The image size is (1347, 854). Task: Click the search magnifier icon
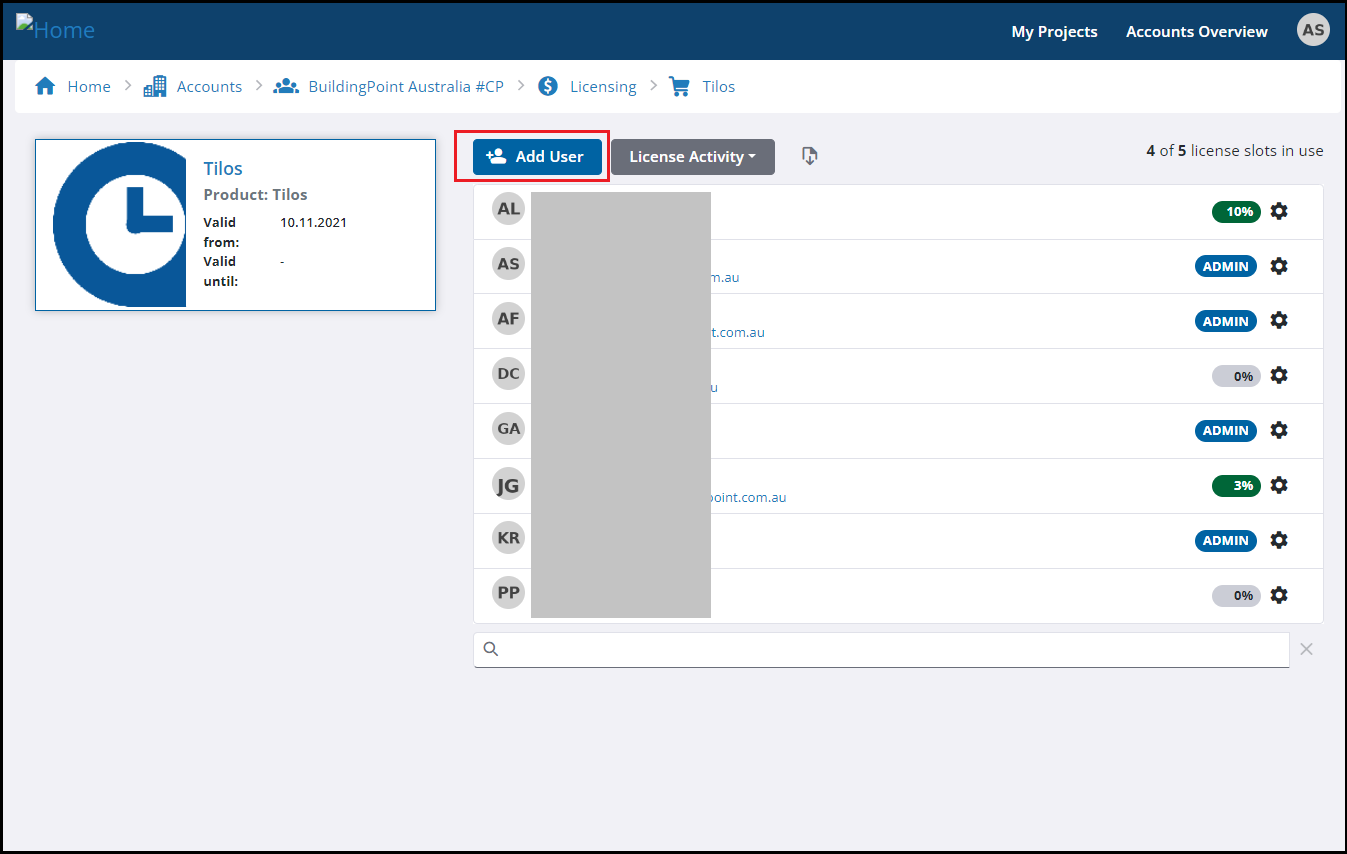[x=491, y=649]
